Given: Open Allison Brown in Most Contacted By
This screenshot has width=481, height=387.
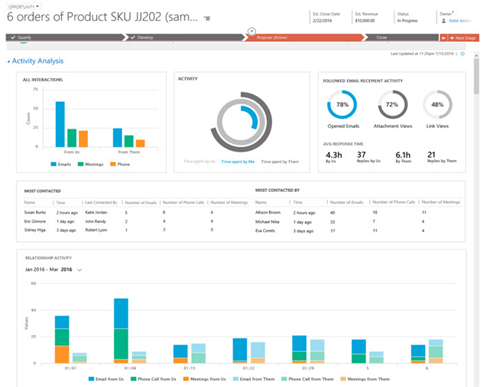Looking at the screenshot, I should 268,212.
